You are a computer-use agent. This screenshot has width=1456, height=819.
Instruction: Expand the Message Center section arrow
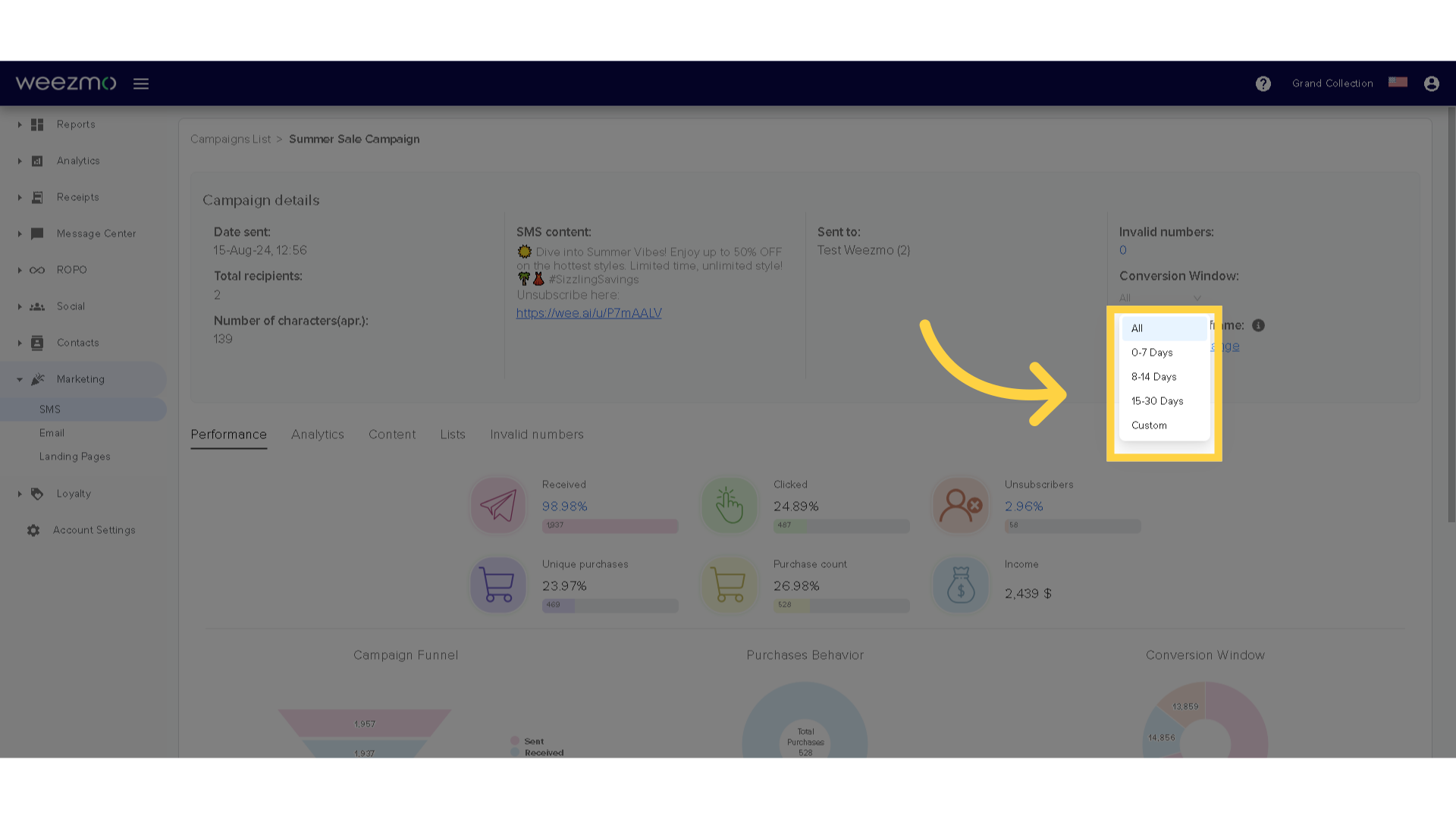pos(20,234)
